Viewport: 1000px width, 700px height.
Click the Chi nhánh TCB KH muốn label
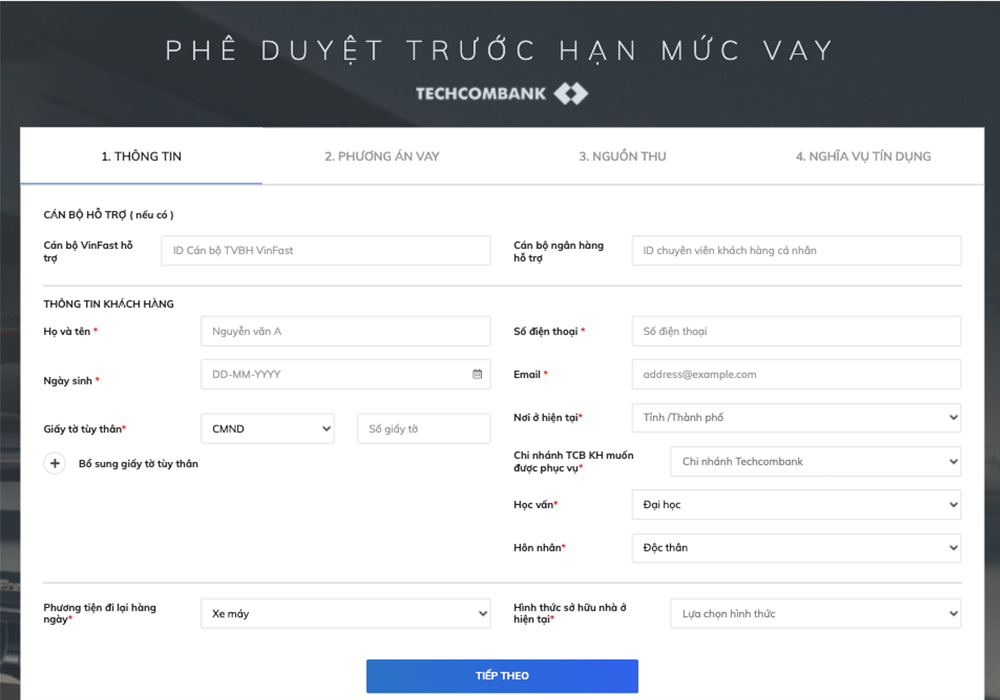(573, 462)
